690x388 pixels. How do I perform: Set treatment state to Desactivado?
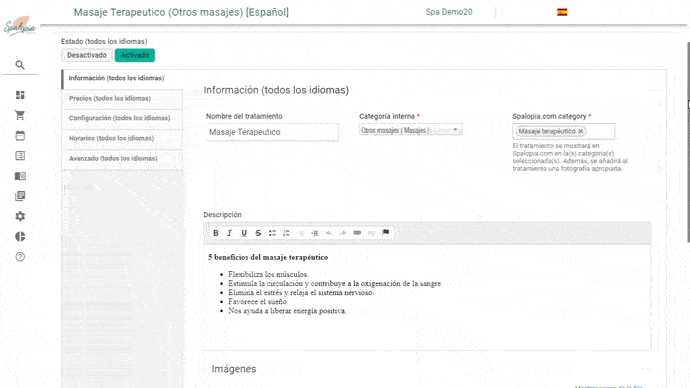87,55
